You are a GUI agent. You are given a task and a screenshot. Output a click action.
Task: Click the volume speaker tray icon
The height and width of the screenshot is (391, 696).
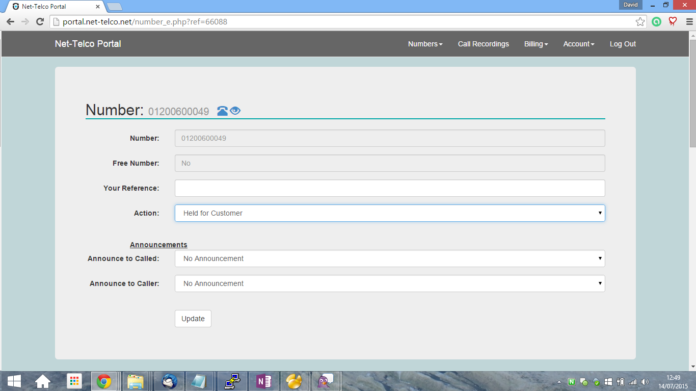pos(645,382)
